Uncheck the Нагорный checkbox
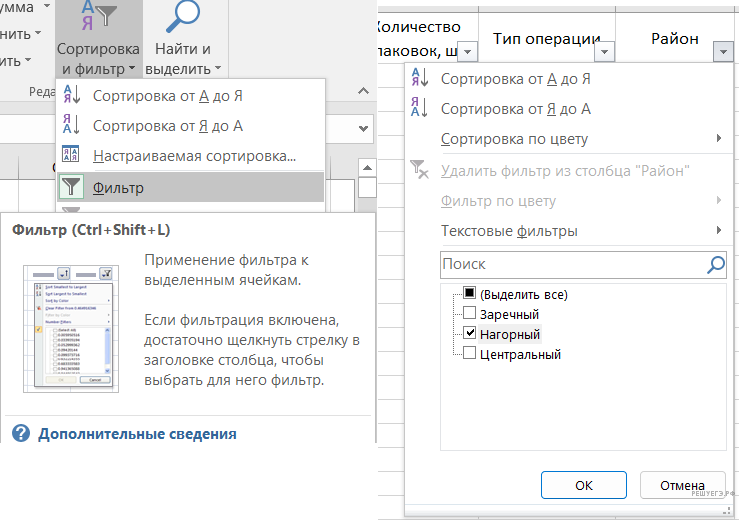 [x=470, y=334]
